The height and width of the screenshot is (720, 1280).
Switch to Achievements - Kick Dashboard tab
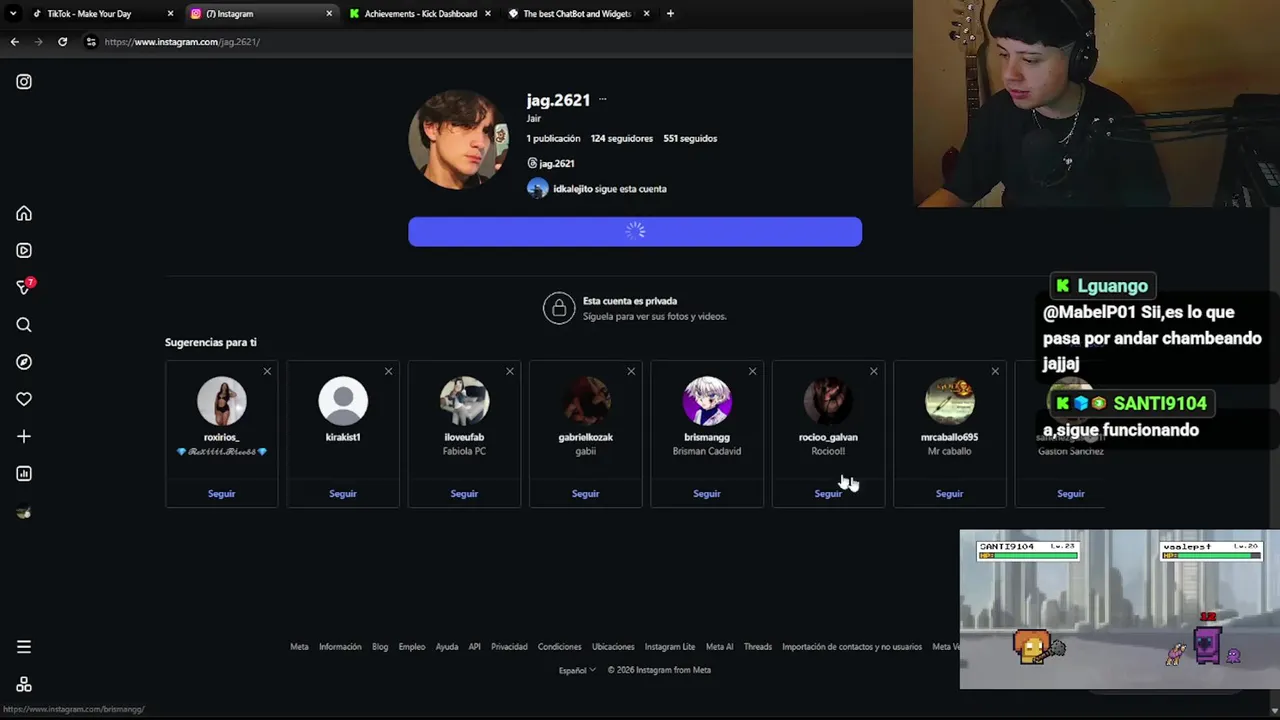[420, 13]
